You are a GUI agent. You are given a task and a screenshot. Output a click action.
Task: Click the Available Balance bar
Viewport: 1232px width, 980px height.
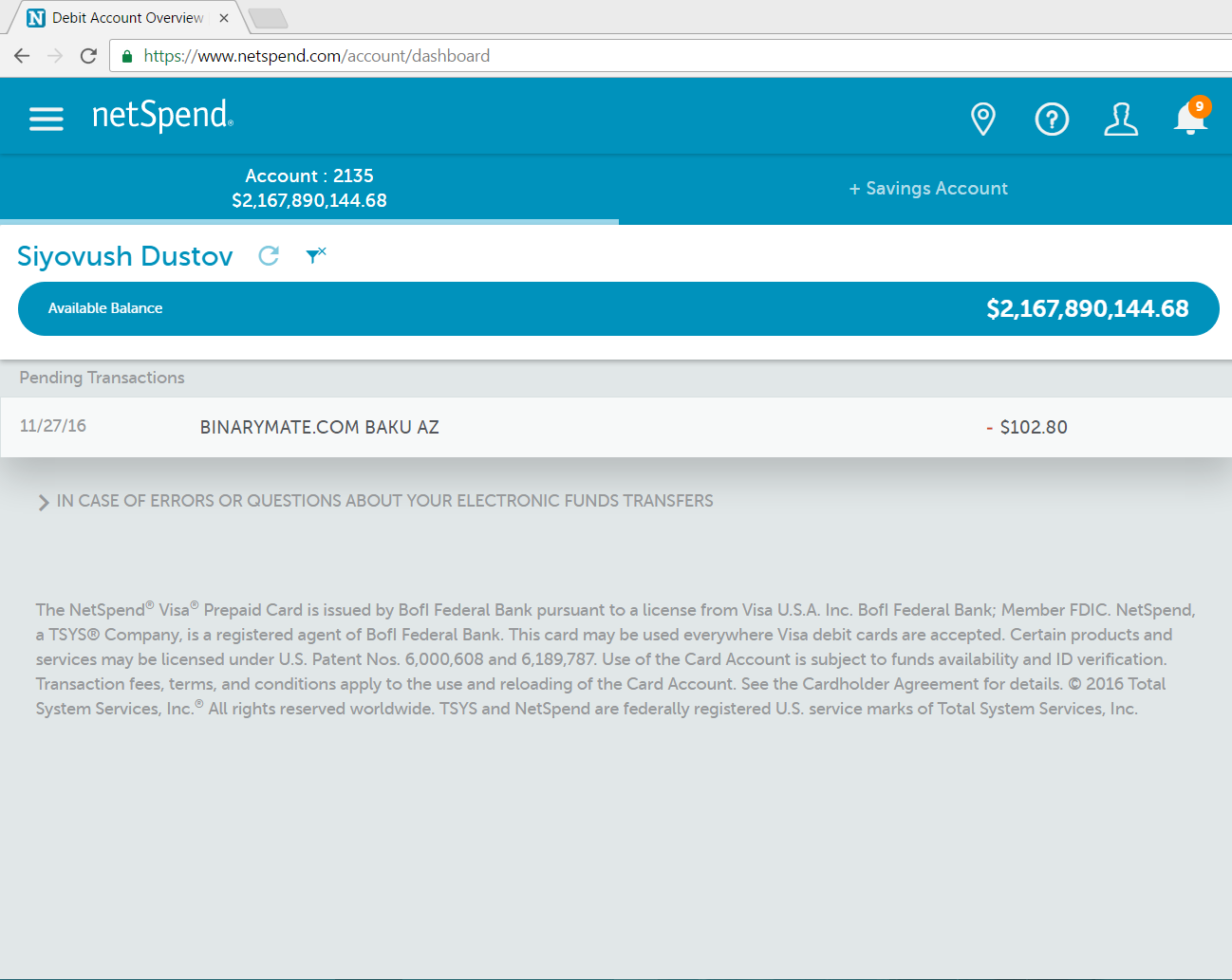pyautogui.click(x=619, y=308)
